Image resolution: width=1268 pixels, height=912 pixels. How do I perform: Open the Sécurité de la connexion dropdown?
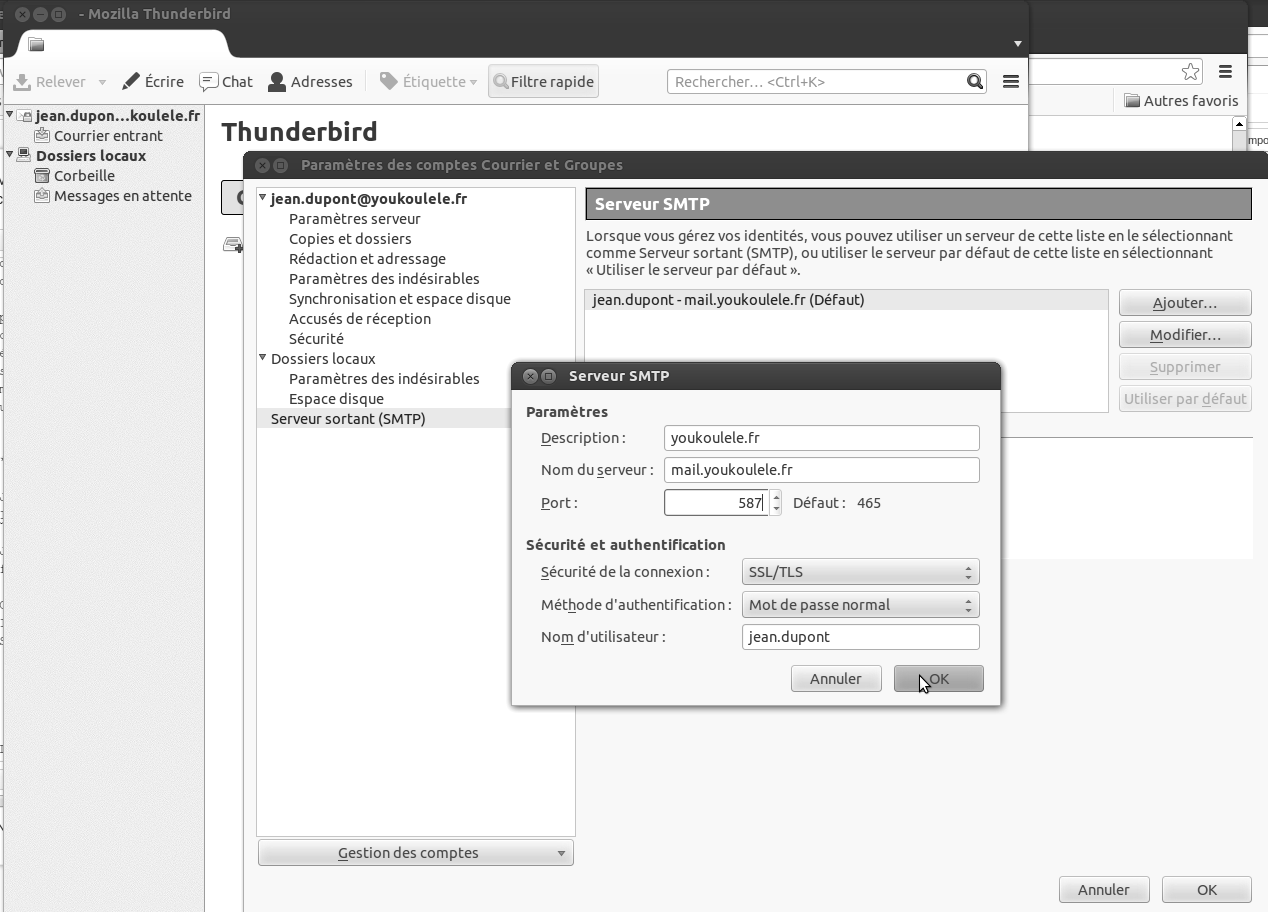point(860,573)
